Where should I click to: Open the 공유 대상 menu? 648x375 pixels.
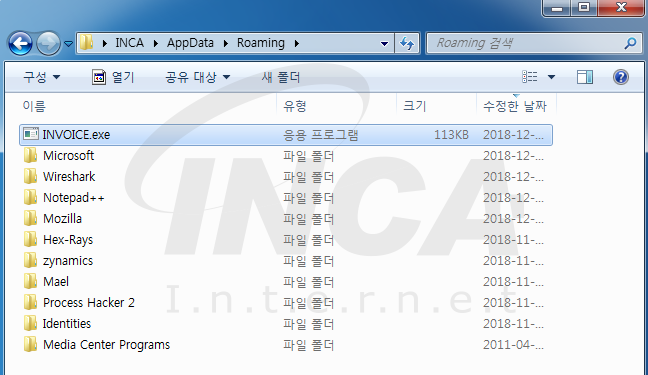(198, 77)
